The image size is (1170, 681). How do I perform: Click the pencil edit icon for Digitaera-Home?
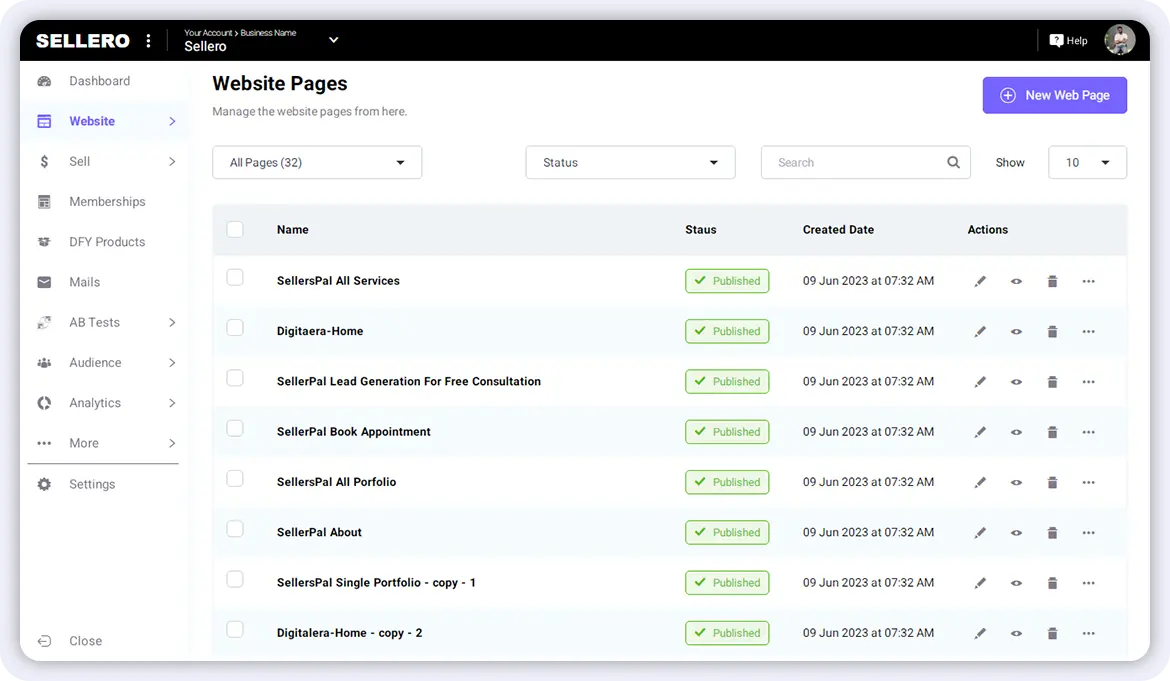tap(980, 332)
